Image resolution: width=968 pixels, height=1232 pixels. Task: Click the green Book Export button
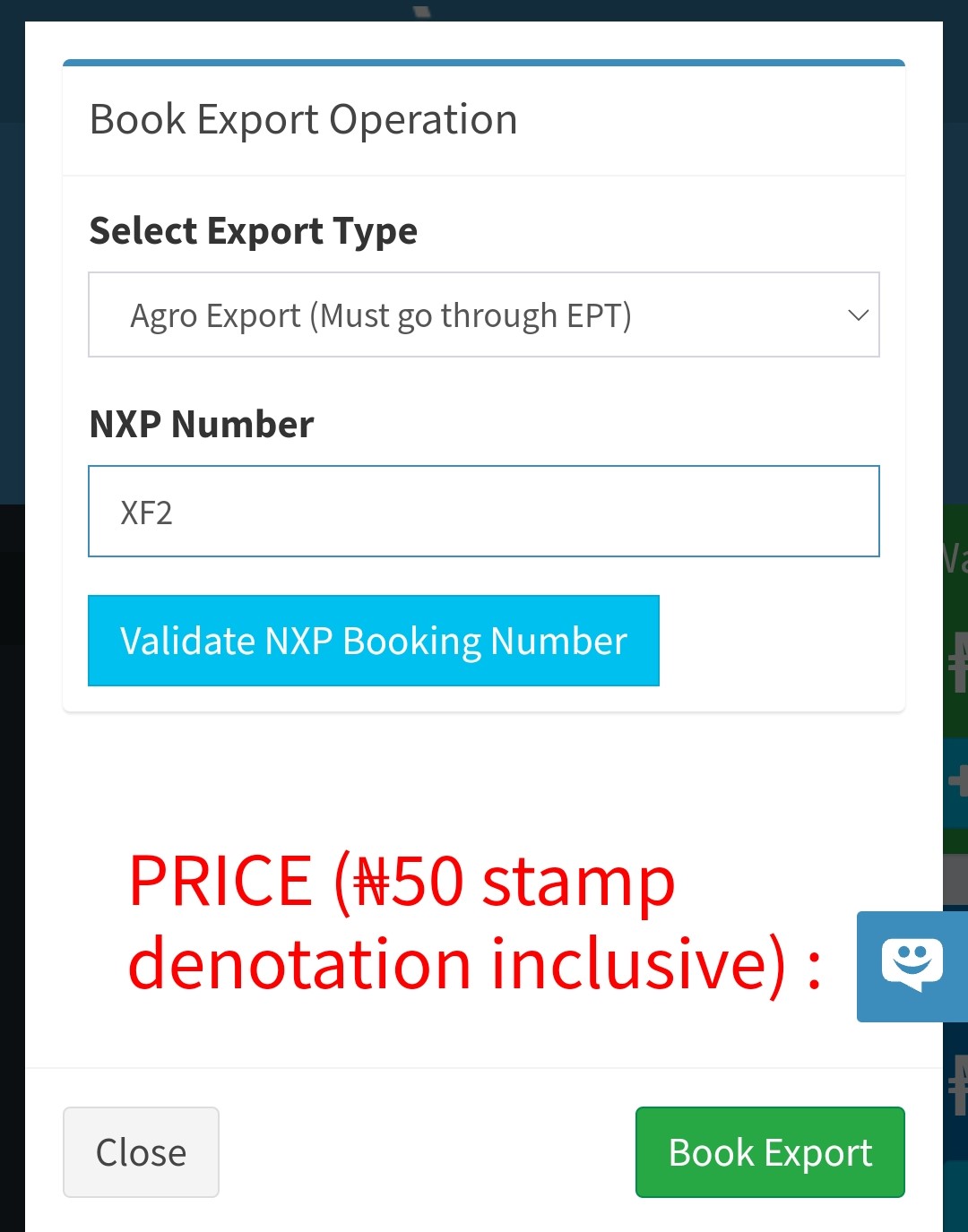769,1152
